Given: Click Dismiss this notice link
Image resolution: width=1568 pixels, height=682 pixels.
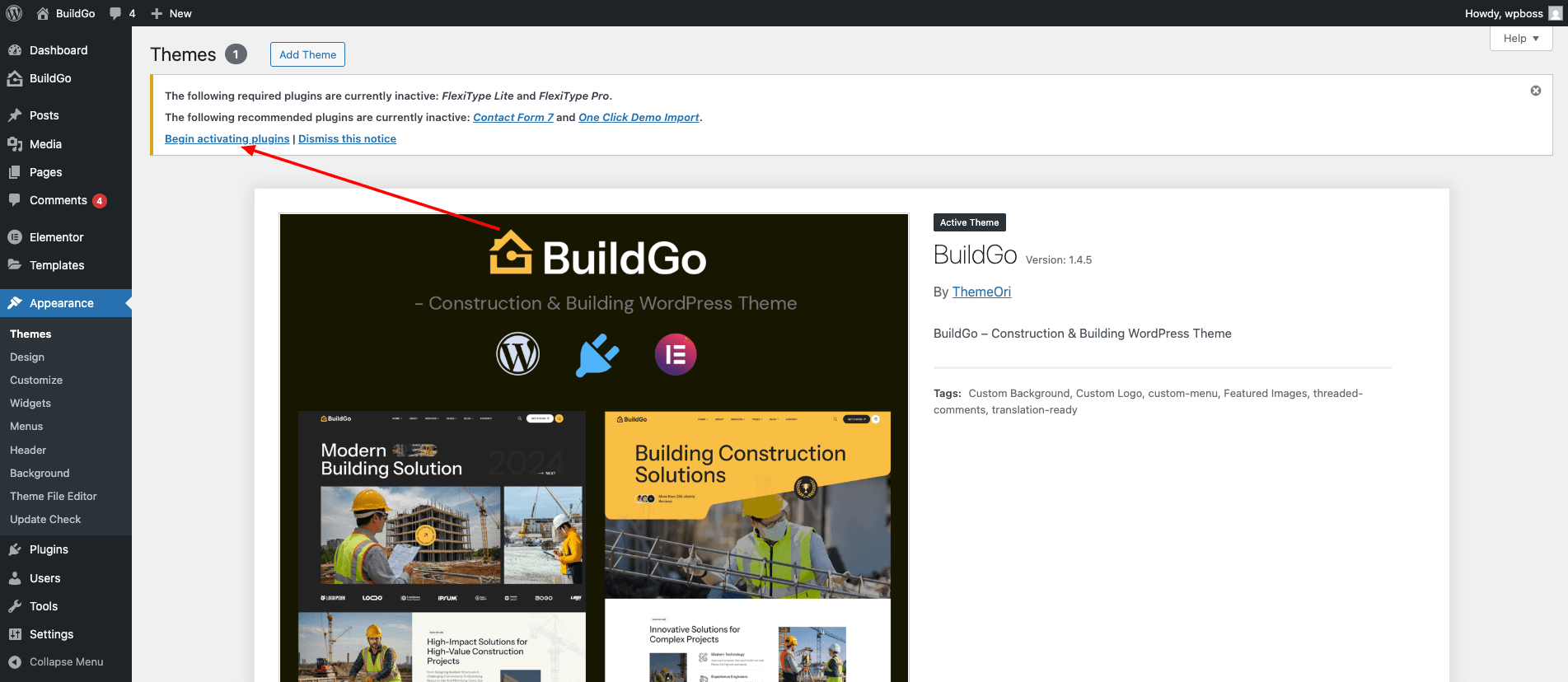Looking at the screenshot, I should (x=347, y=138).
